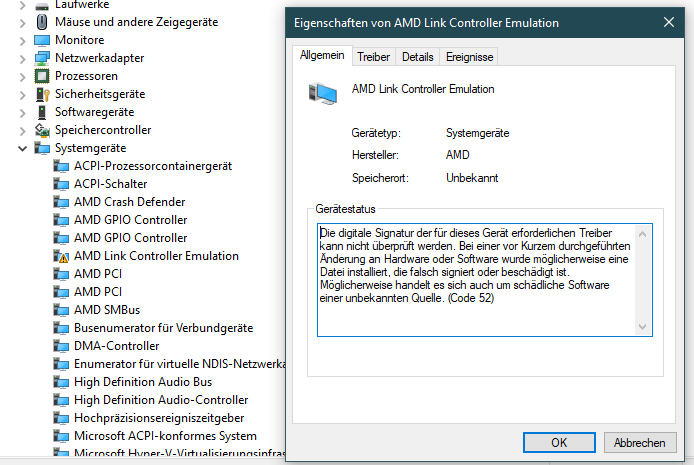Confirm the dialog with OK
This screenshot has width=694, height=465.
pos(559,442)
